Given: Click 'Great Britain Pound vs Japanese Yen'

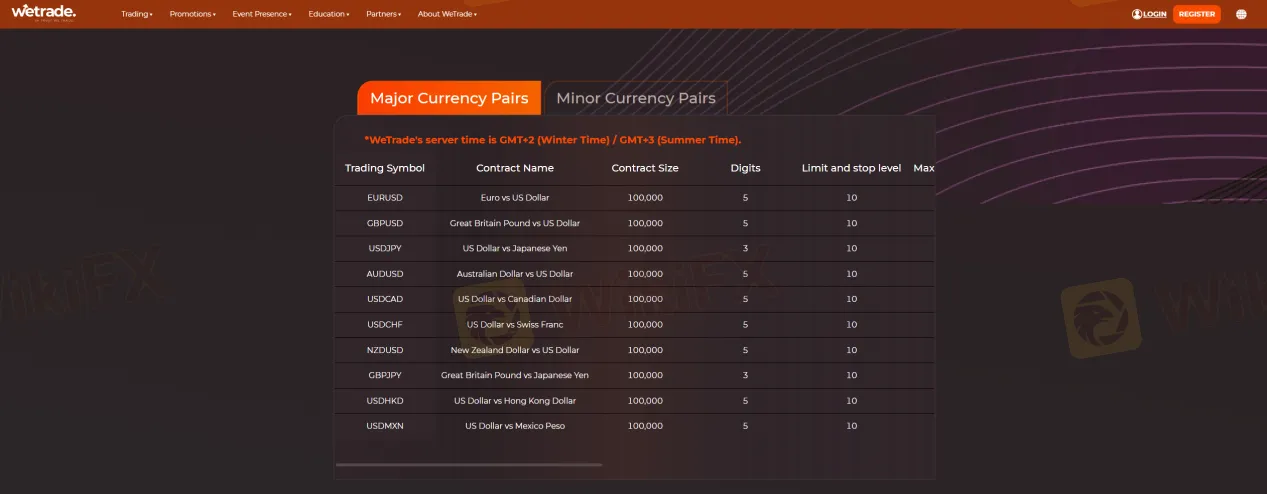Looking at the screenshot, I should pos(515,375).
